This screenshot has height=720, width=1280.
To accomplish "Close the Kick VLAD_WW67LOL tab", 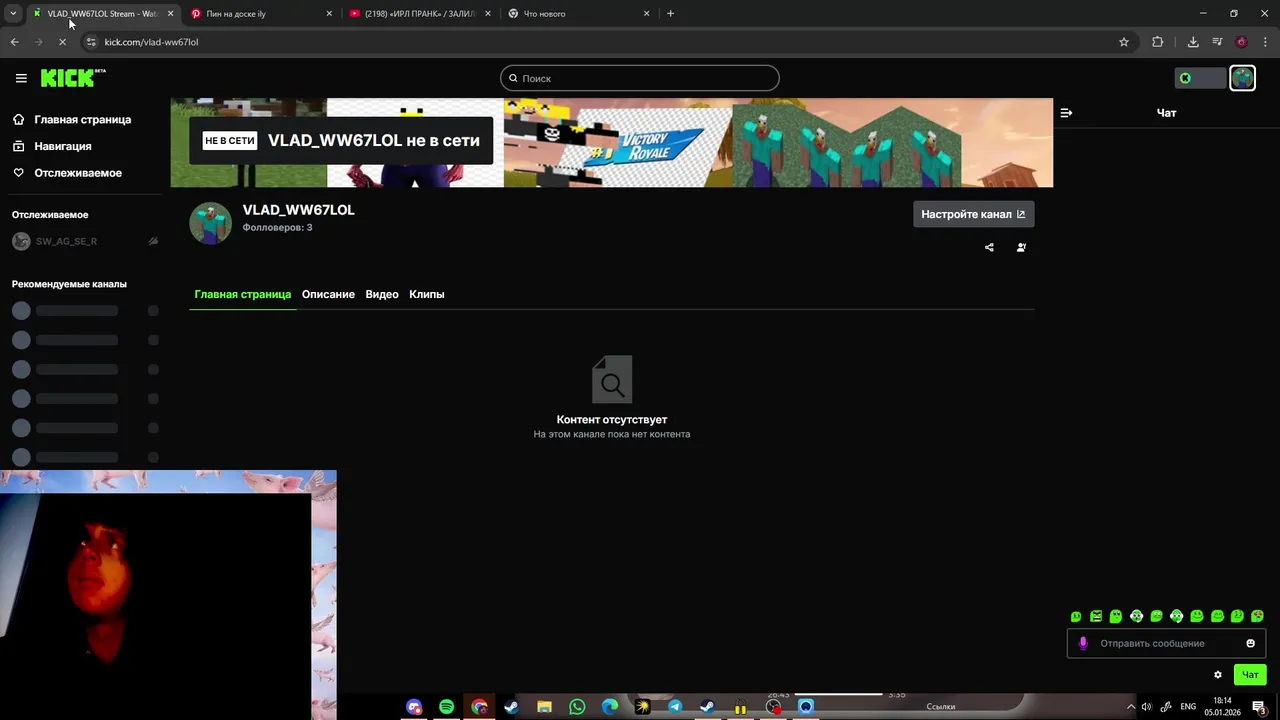I will pyautogui.click(x=170, y=14).
